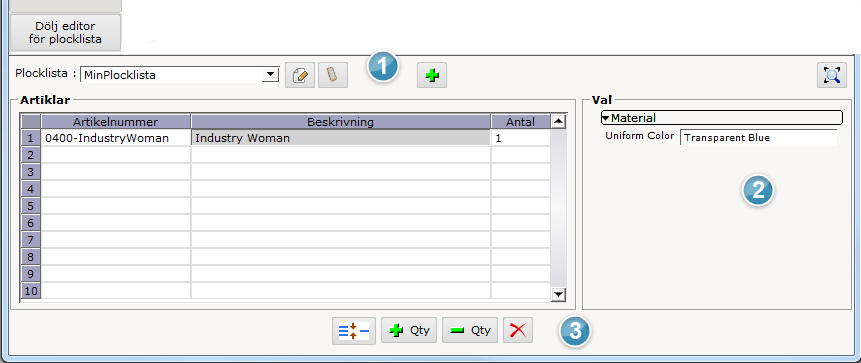
Task: Select the Industry Woman description cell
Action: [x=340, y=138]
